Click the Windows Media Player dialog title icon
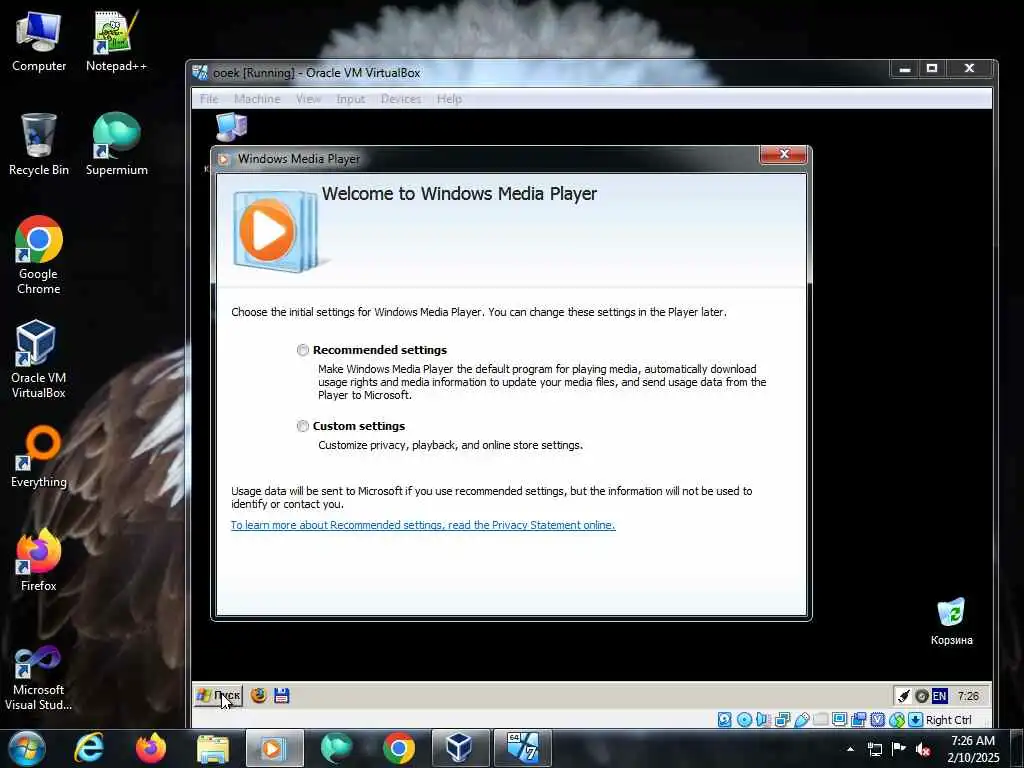 point(224,159)
